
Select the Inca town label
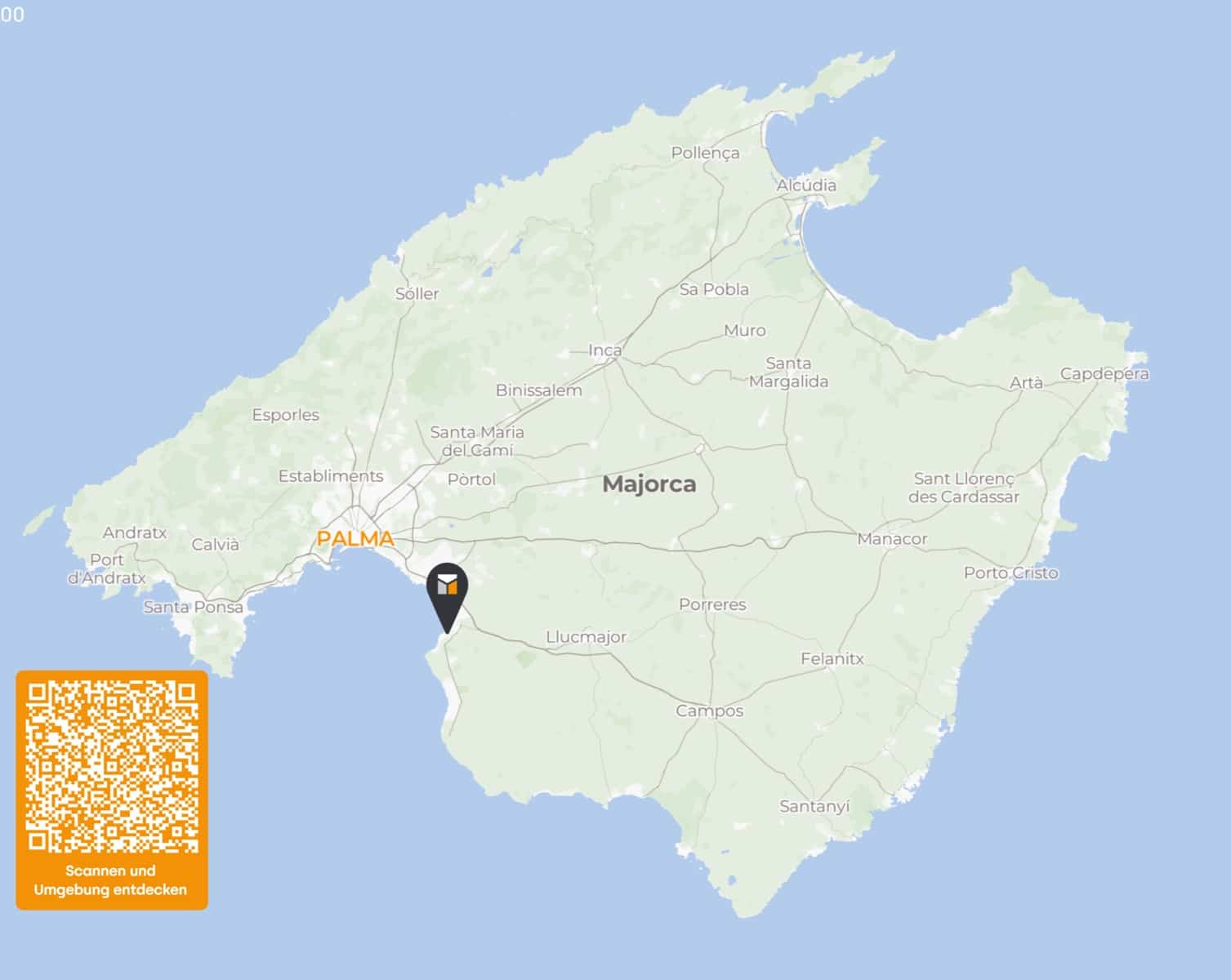tap(605, 350)
